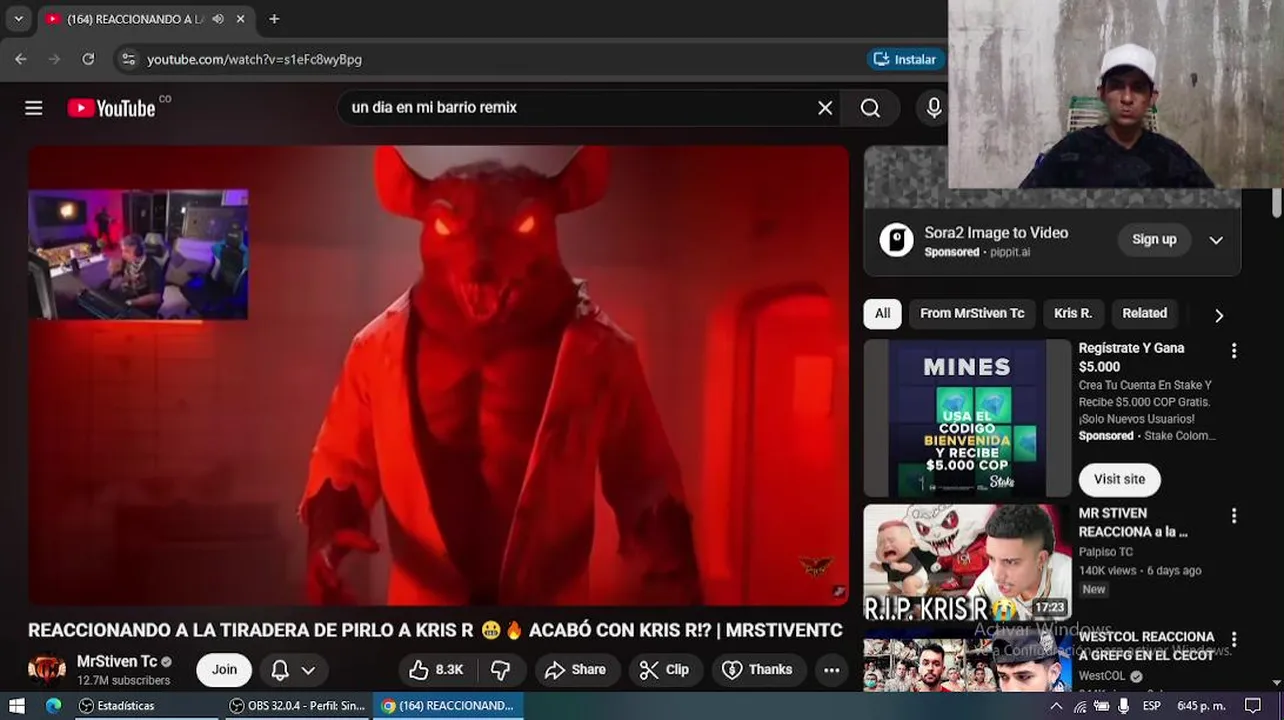Expand the Sora2 ad chevron

1216,240
